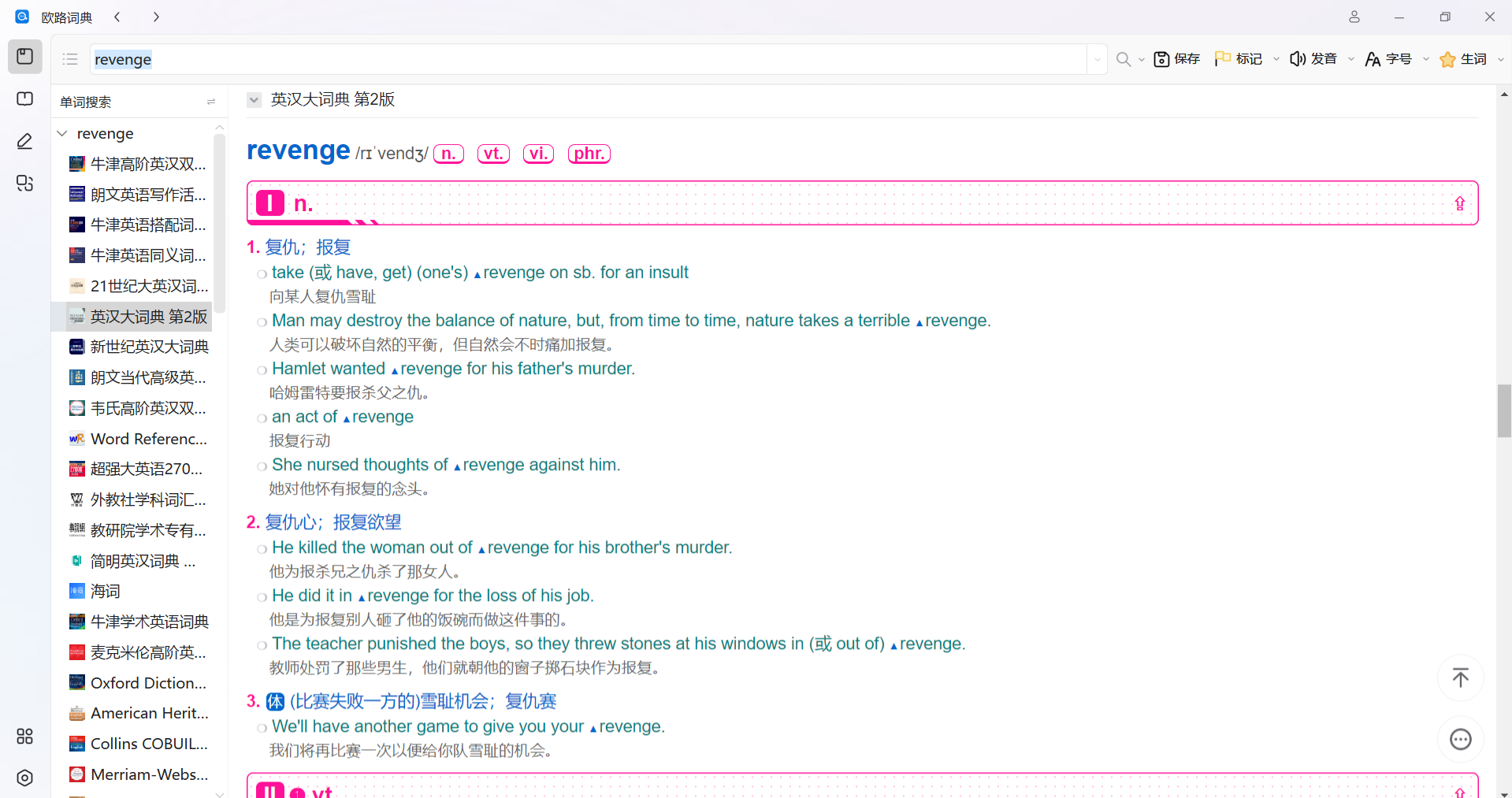Click the up arrow in section II vt.
This screenshot has height=798, width=1512.
[x=1460, y=792]
